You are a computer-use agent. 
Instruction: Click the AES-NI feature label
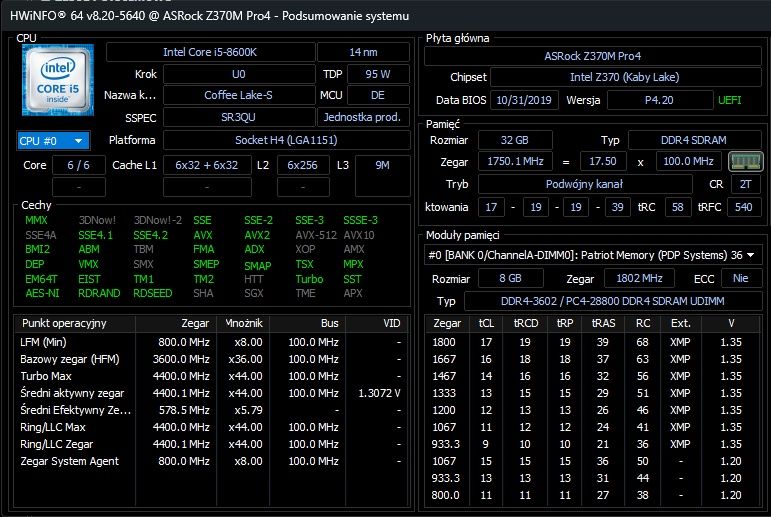coord(42,293)
